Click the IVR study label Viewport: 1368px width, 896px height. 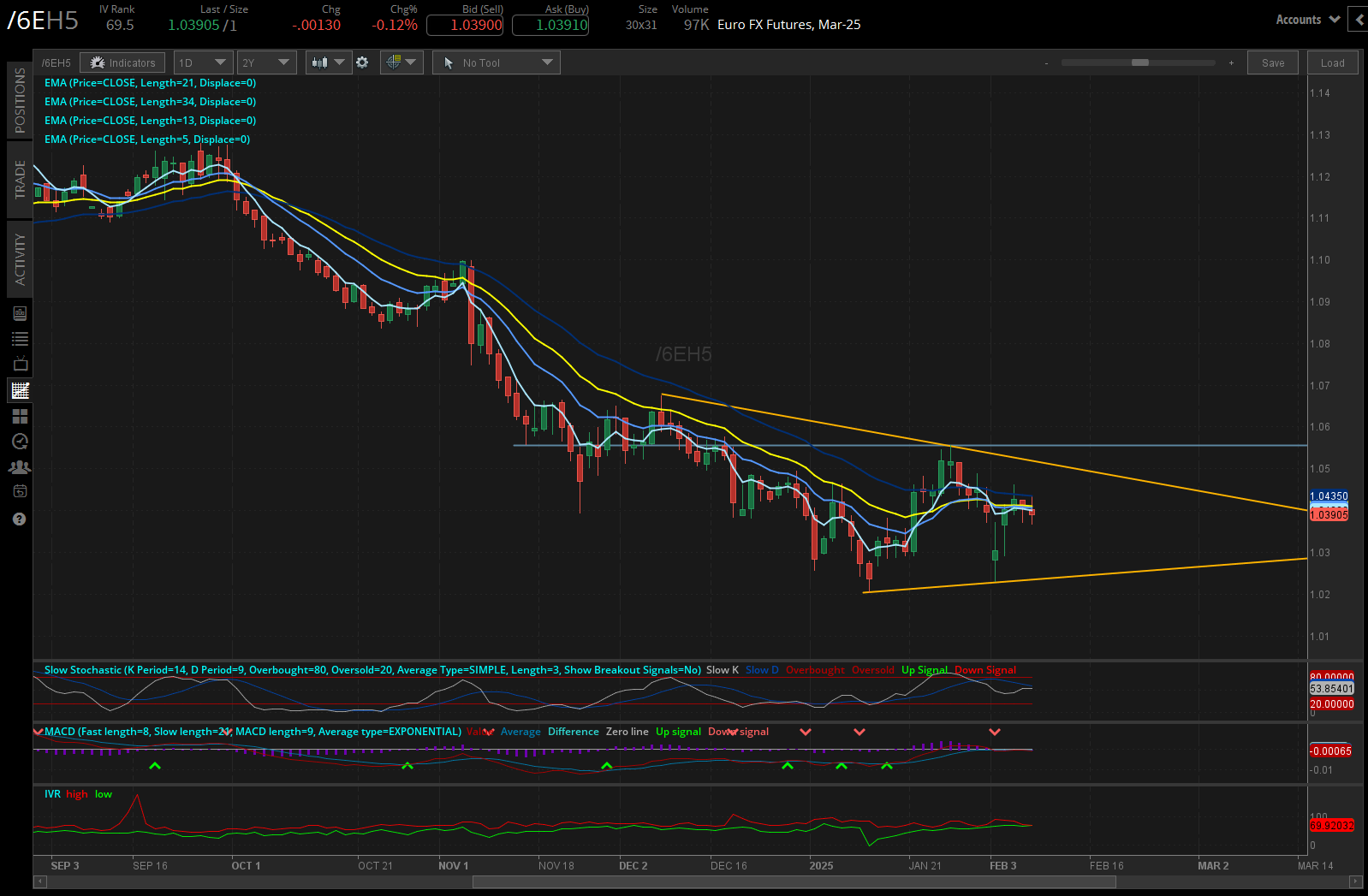[x=52, y=794]
